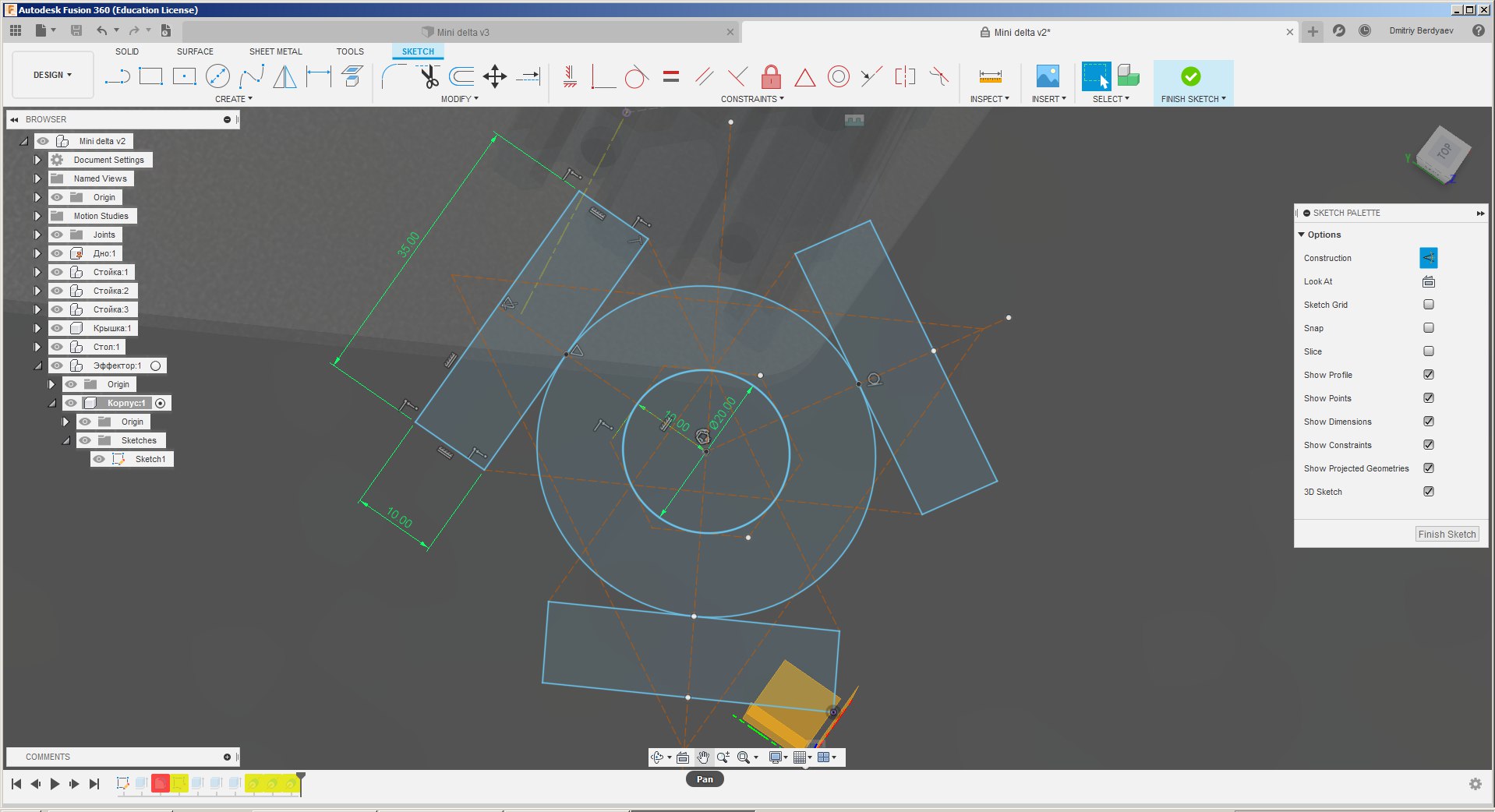The width and height of the screenshot is (1495, 812).
Task: Switch to the SOLID tab
Action: coord(127,51)
